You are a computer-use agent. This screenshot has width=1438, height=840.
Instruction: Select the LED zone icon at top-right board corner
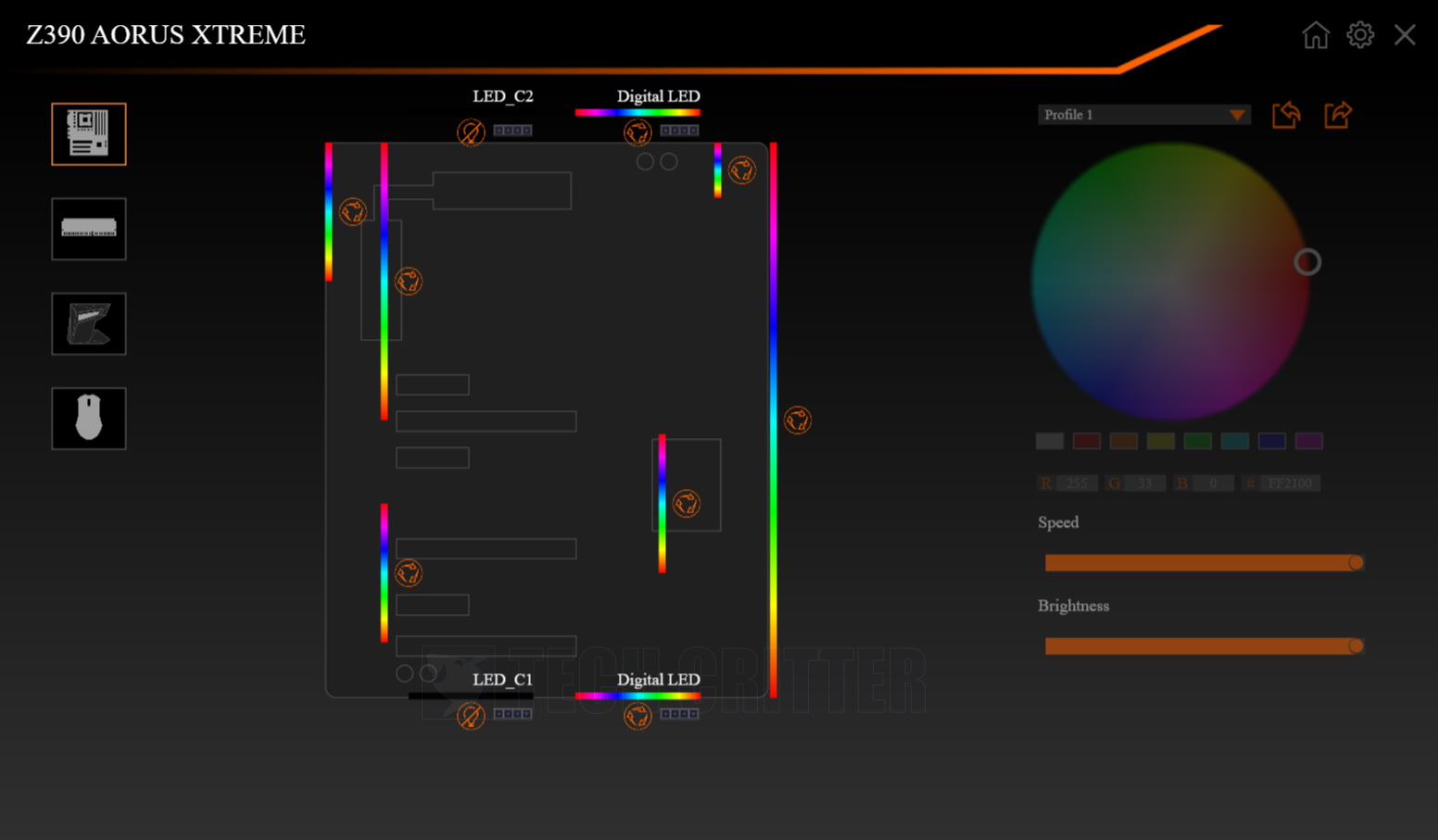tap(742, 170)
